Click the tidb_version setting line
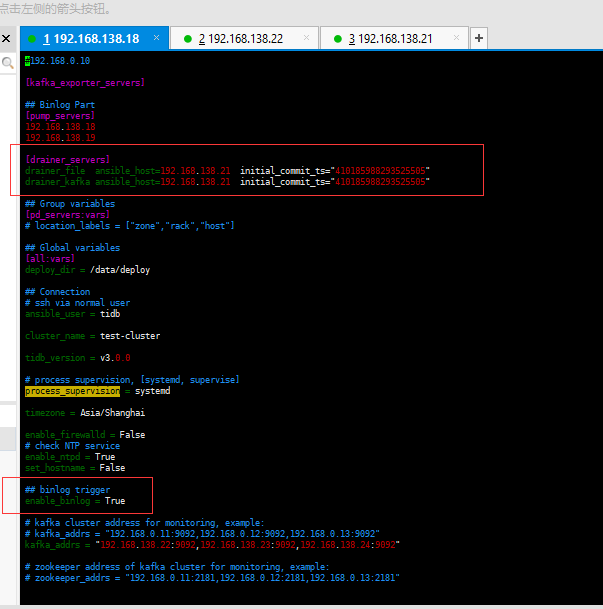 coord(77,358)
